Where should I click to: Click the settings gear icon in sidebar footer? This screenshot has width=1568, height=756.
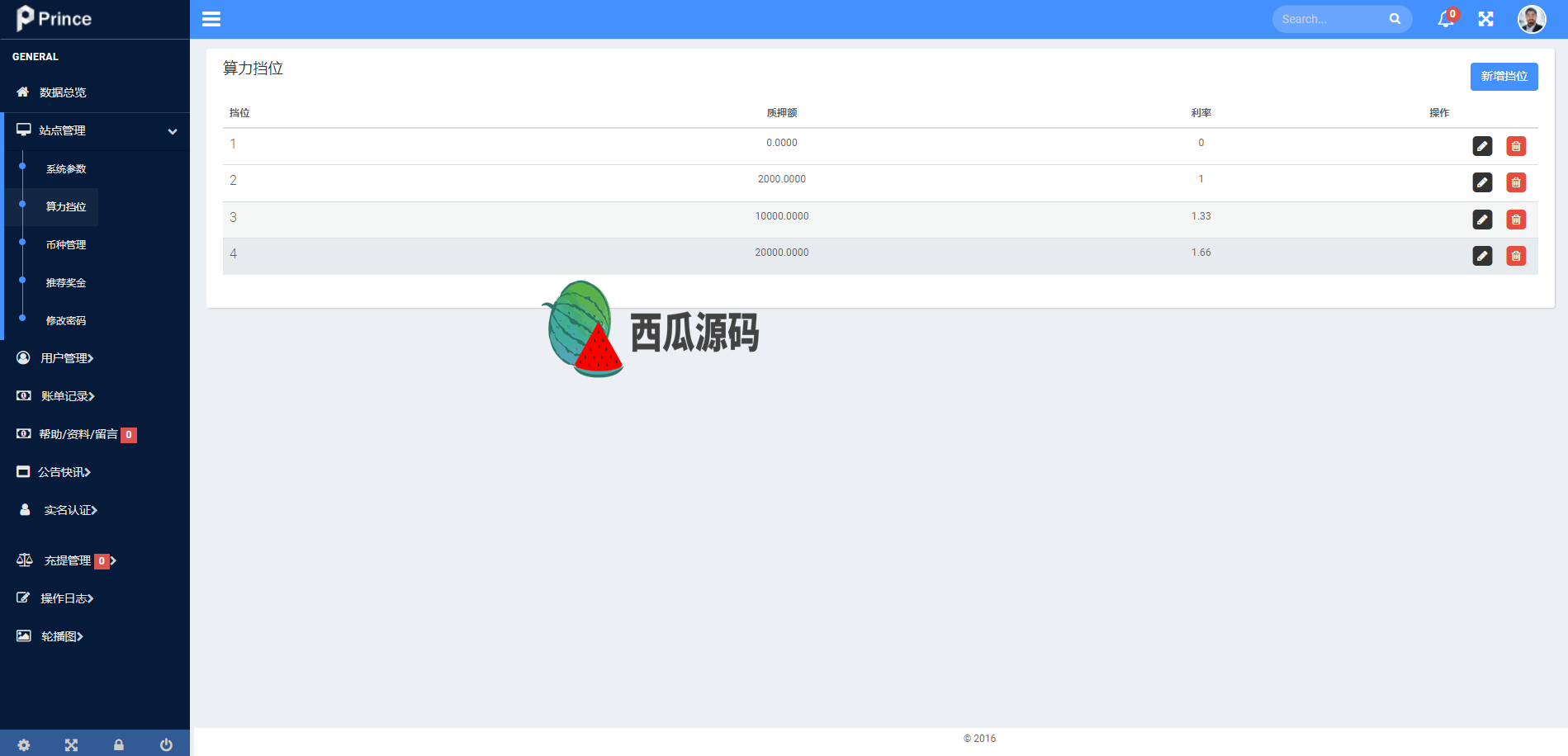[x=24, y=744]
